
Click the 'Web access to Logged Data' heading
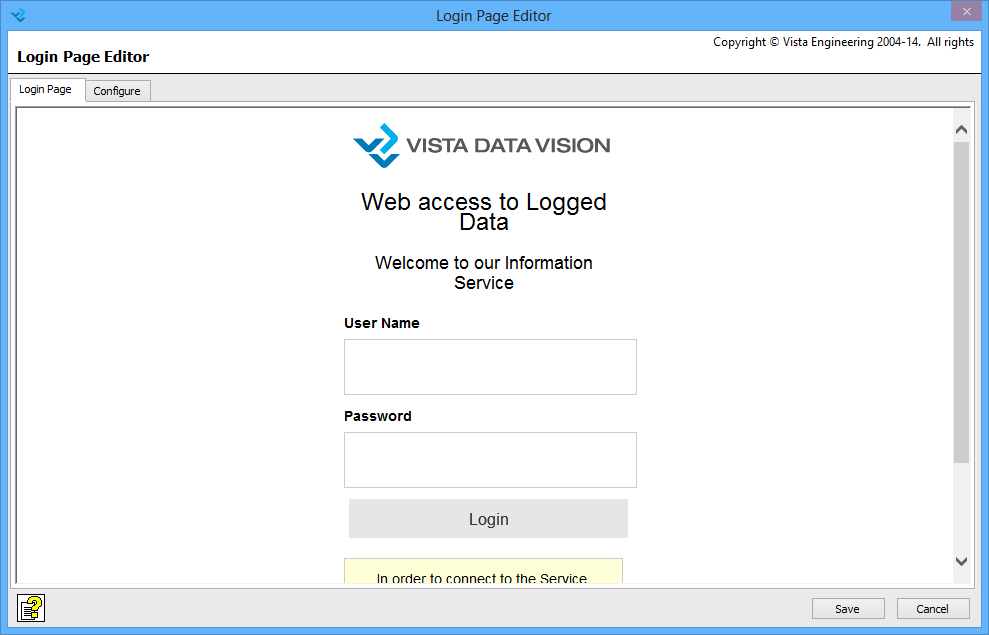(x=484, y=211)
